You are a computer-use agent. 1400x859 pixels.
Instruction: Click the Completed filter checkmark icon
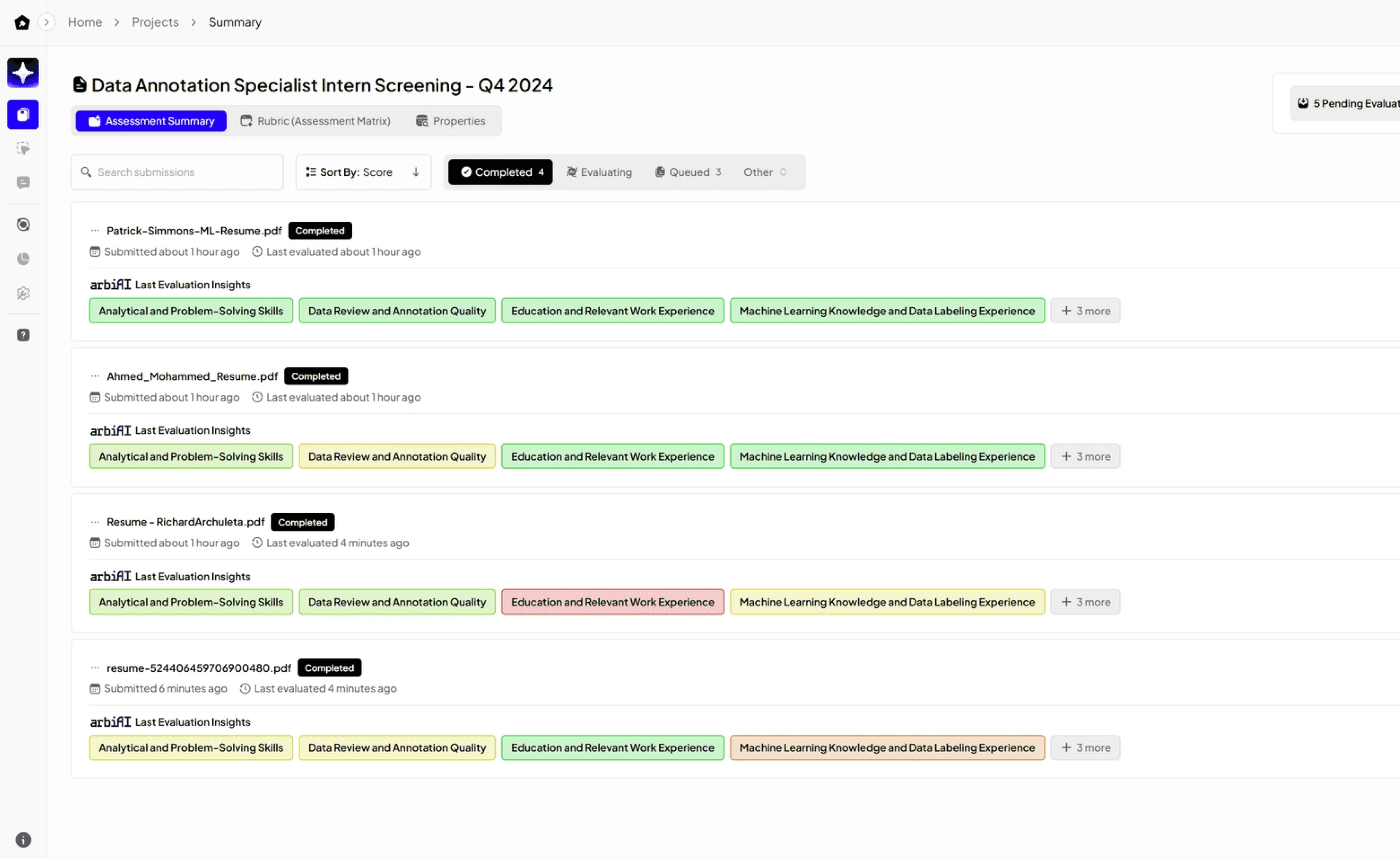[x=466, y=172]
